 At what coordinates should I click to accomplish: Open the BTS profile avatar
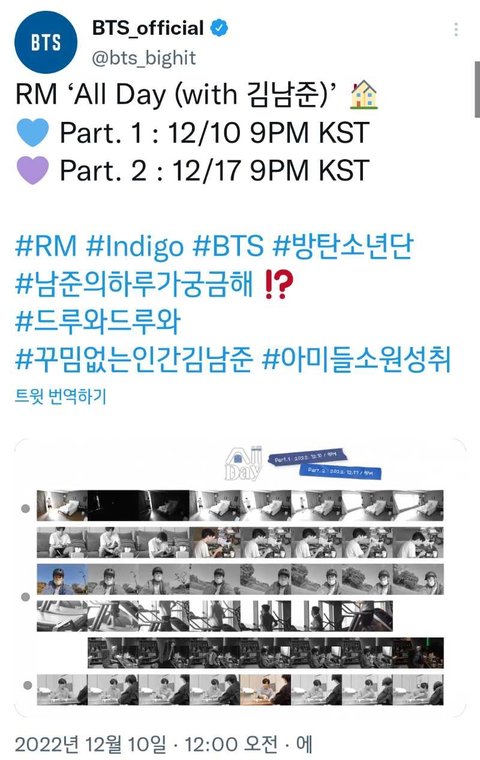pos(46,42)
